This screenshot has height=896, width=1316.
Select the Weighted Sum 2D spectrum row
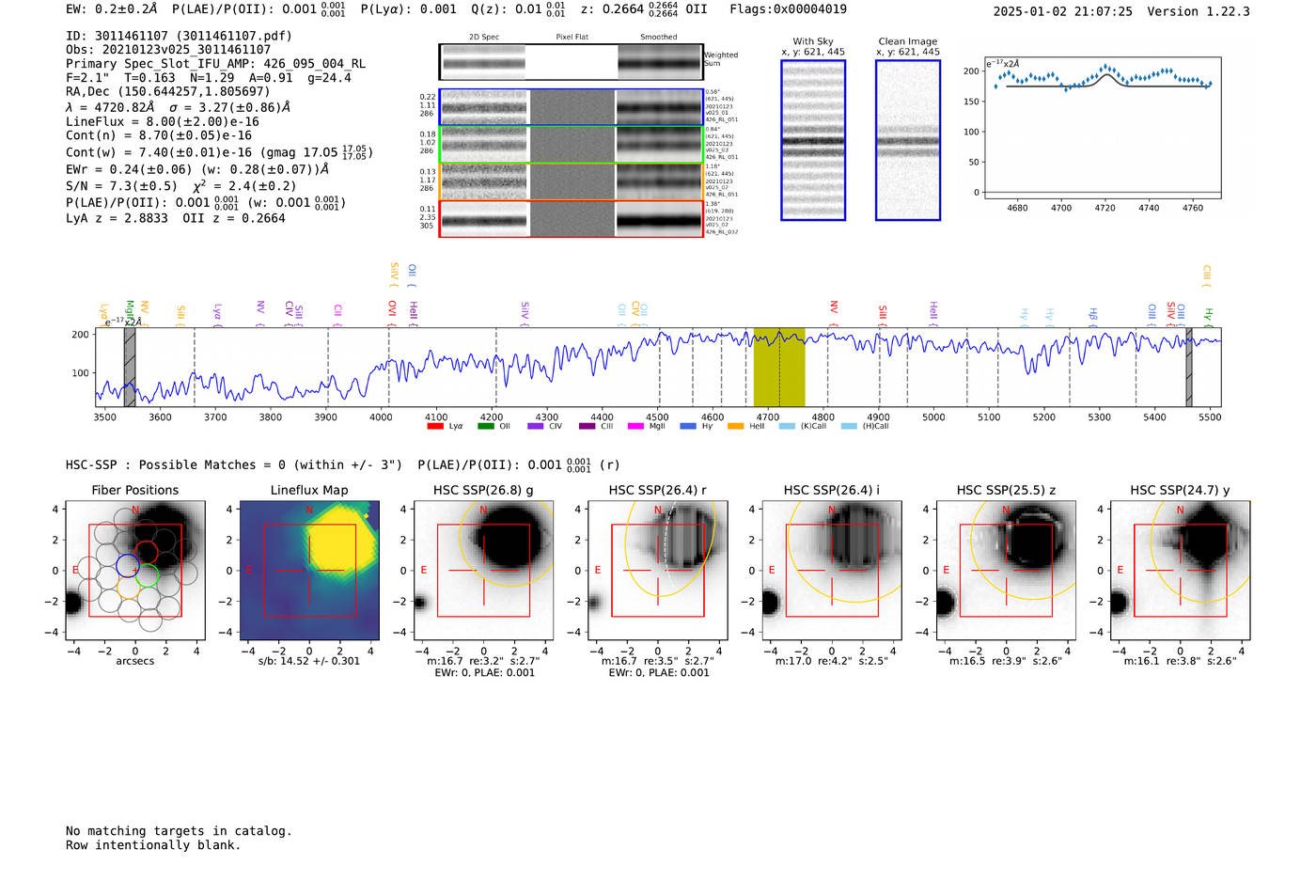[571, 62]
